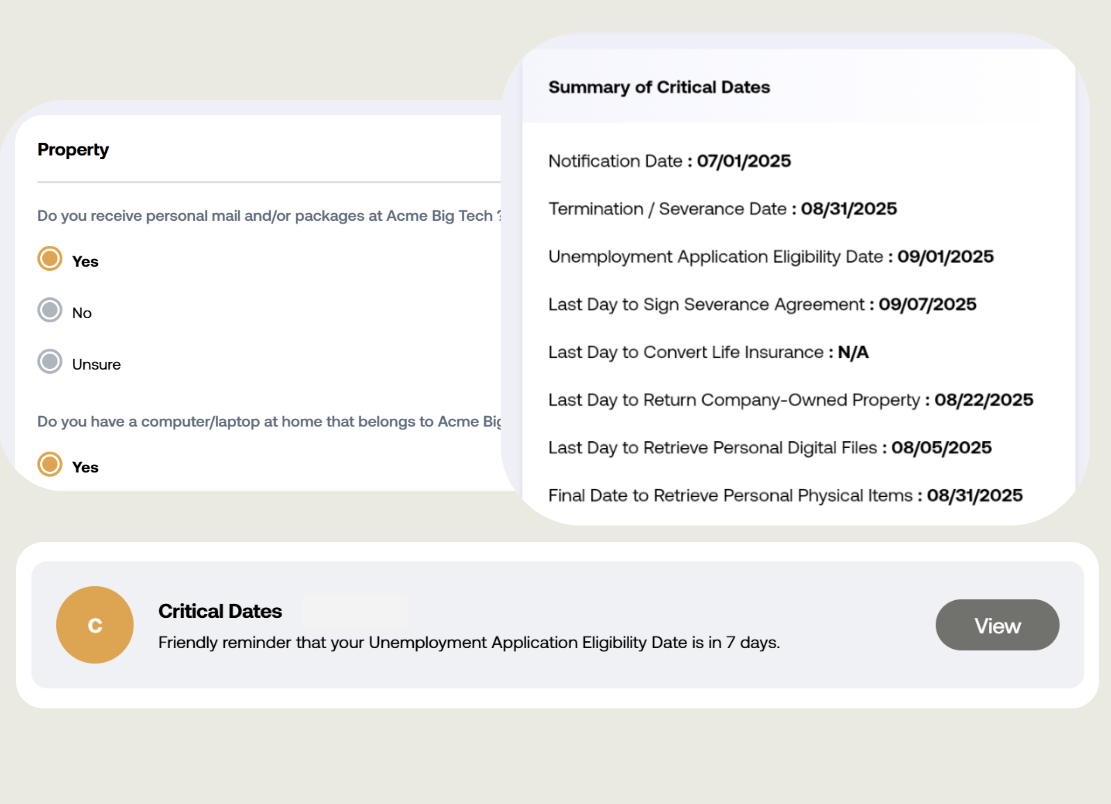Viewport: 1111px width, 804px height.
Task: Choose the No radio option
Action: tap(50, 310)
